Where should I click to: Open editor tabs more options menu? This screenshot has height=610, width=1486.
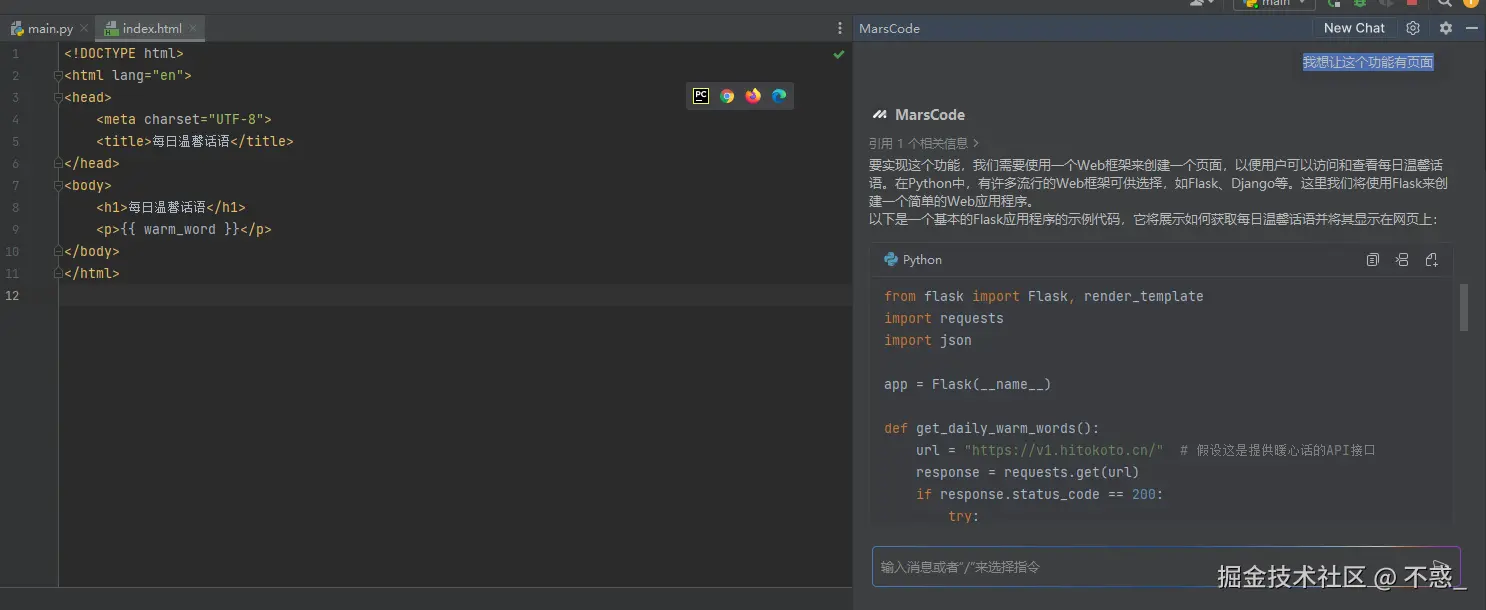[840, 29]
